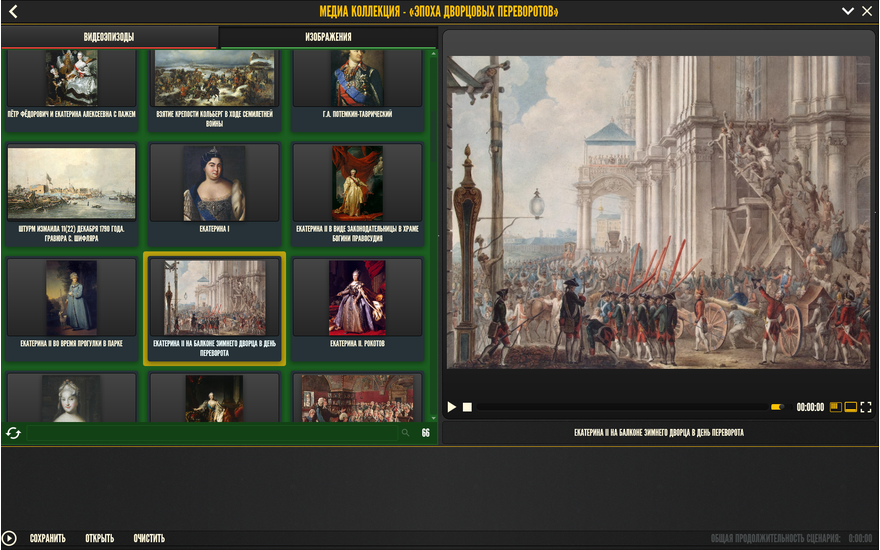Click the 00:00:00 time display

pos(810,407)
